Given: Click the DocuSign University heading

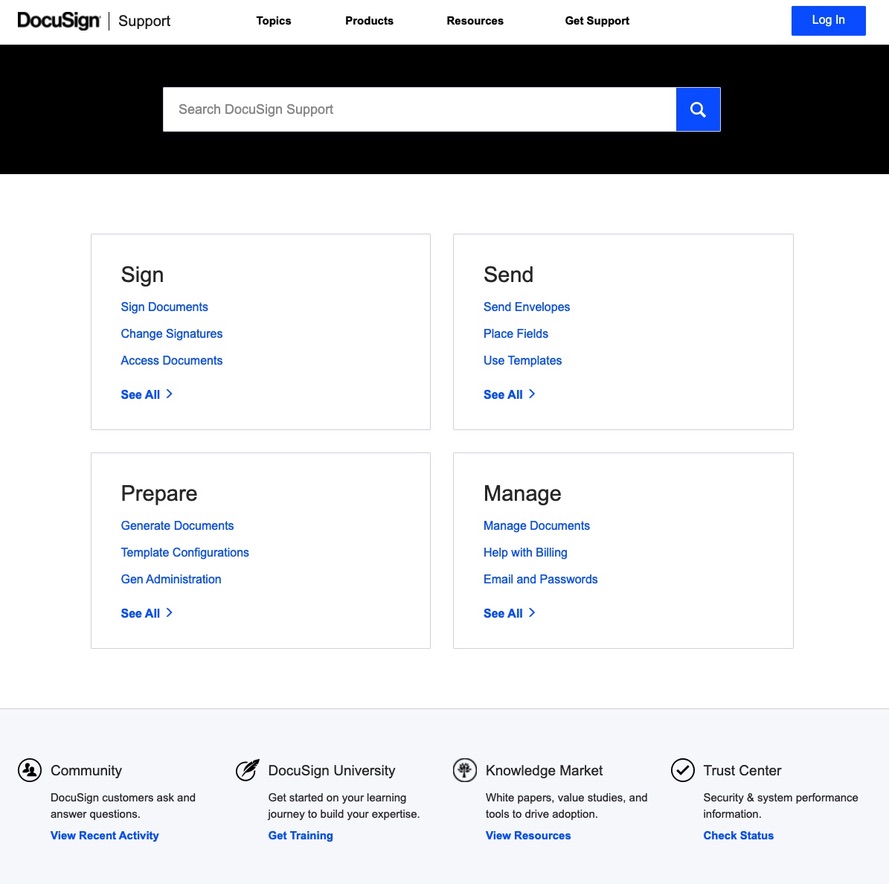Looking at the screenshot, I should click(332, 770).
